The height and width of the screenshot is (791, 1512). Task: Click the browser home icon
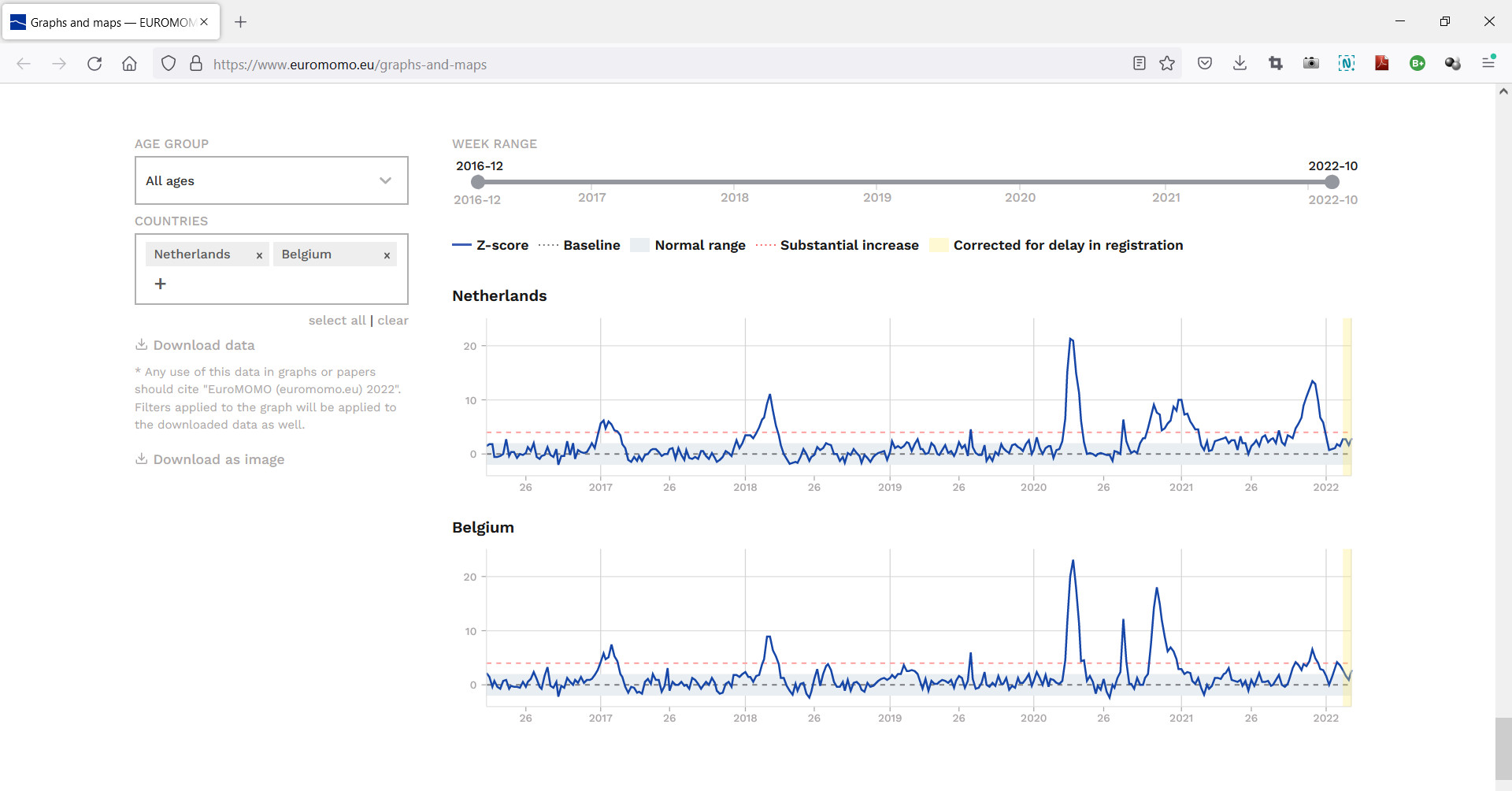click(x=129, y=64)
